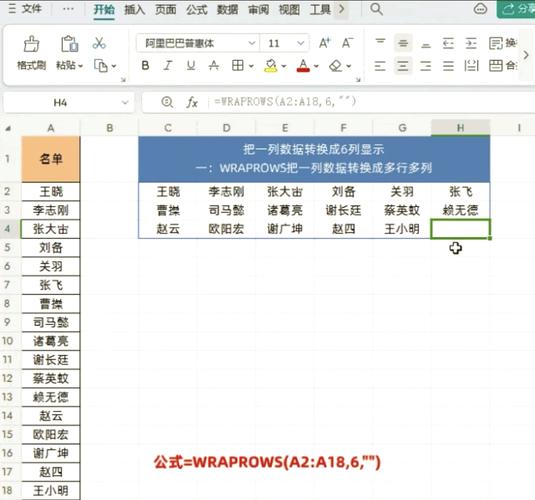Click into the formula bar text
The width and height of the screenshot is (535, 500).
point(285,101)
